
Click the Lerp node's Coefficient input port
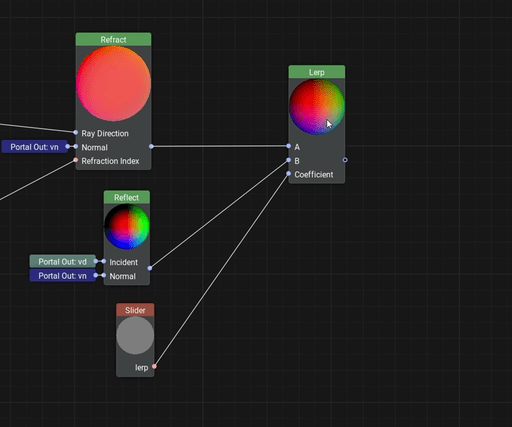click(x=289, y=173)
